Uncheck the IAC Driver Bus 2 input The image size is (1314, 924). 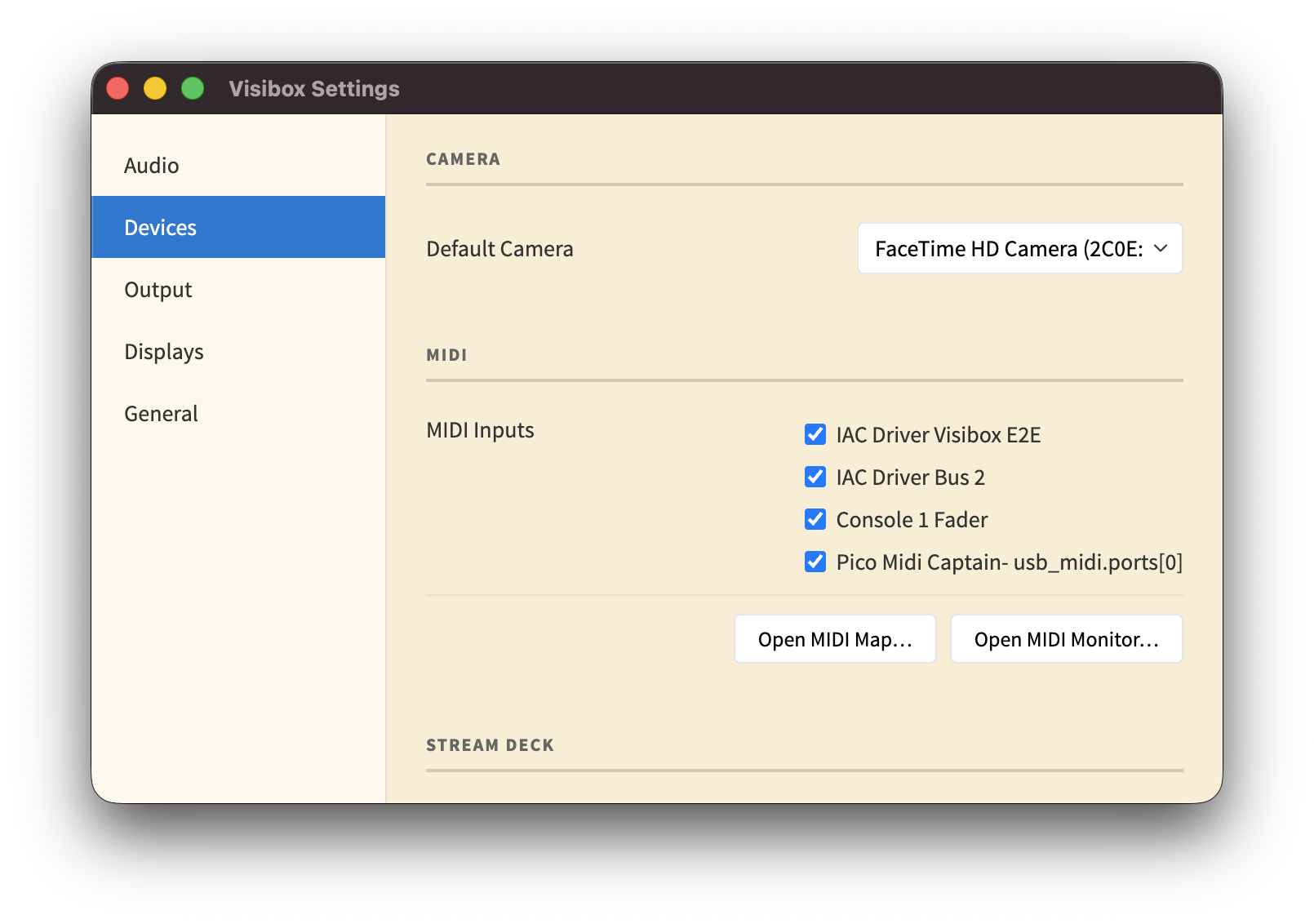click(815, 477)
